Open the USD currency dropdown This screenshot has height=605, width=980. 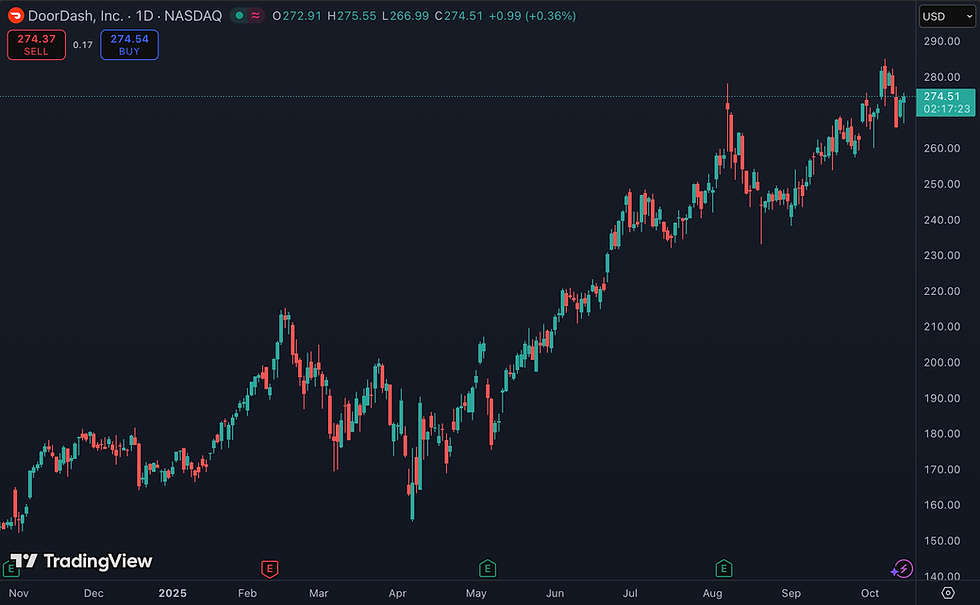click(x=948, y=16)
